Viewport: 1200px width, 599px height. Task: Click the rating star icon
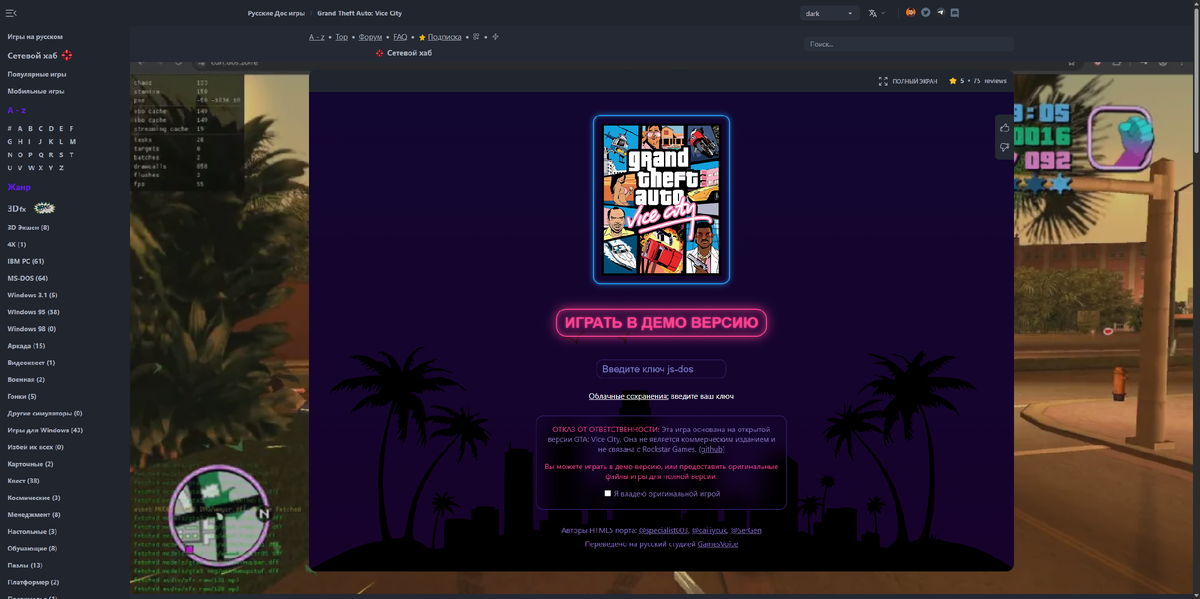(953, 81)
